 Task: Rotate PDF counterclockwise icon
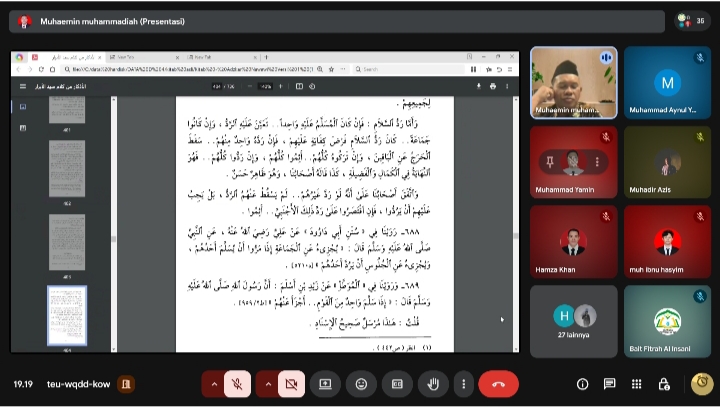312,86
